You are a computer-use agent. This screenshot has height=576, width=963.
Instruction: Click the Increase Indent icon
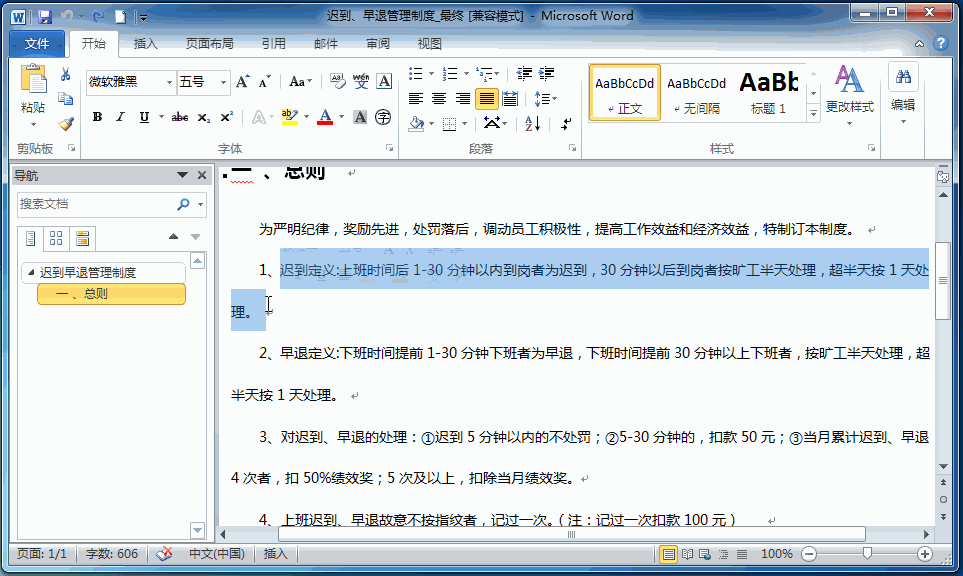pos(546,73)
